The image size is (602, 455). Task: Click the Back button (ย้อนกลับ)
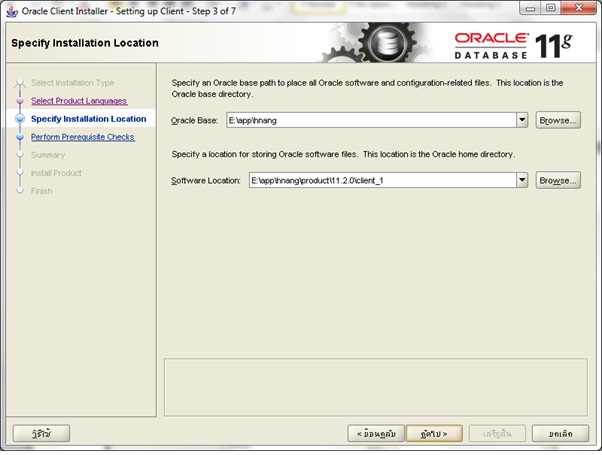[x=376, y=433]
